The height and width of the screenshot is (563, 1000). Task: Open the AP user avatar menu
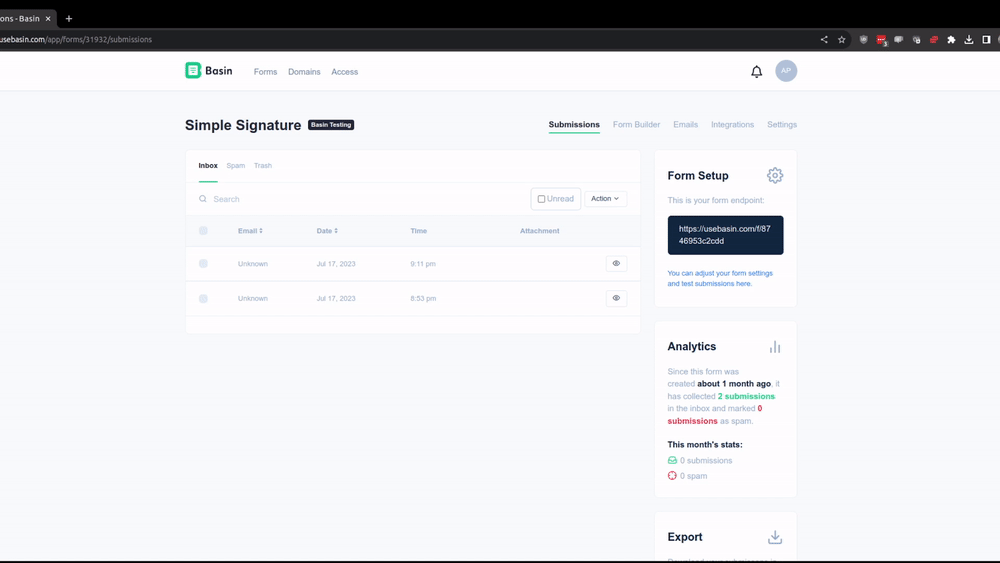pyautogui.click(x=786, y=71)
